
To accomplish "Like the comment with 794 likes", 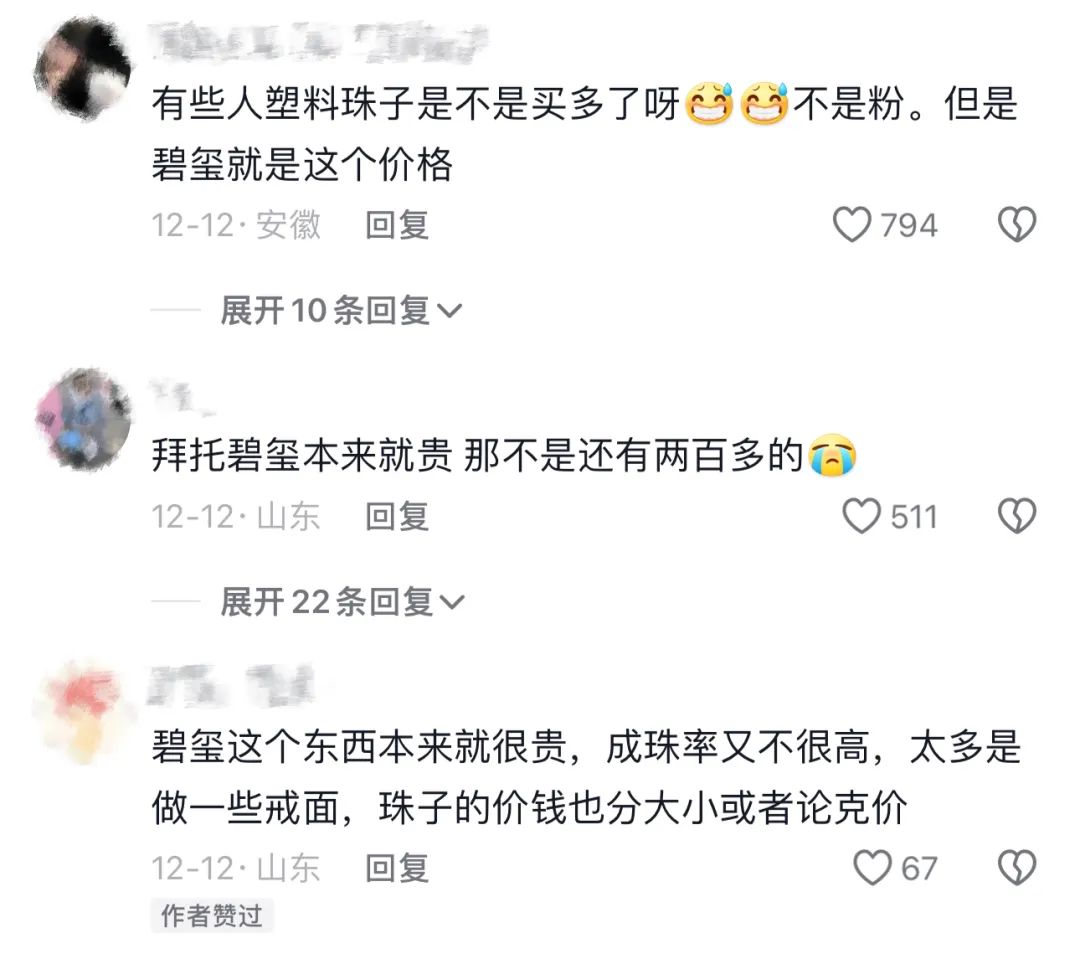I will (852, 224).
